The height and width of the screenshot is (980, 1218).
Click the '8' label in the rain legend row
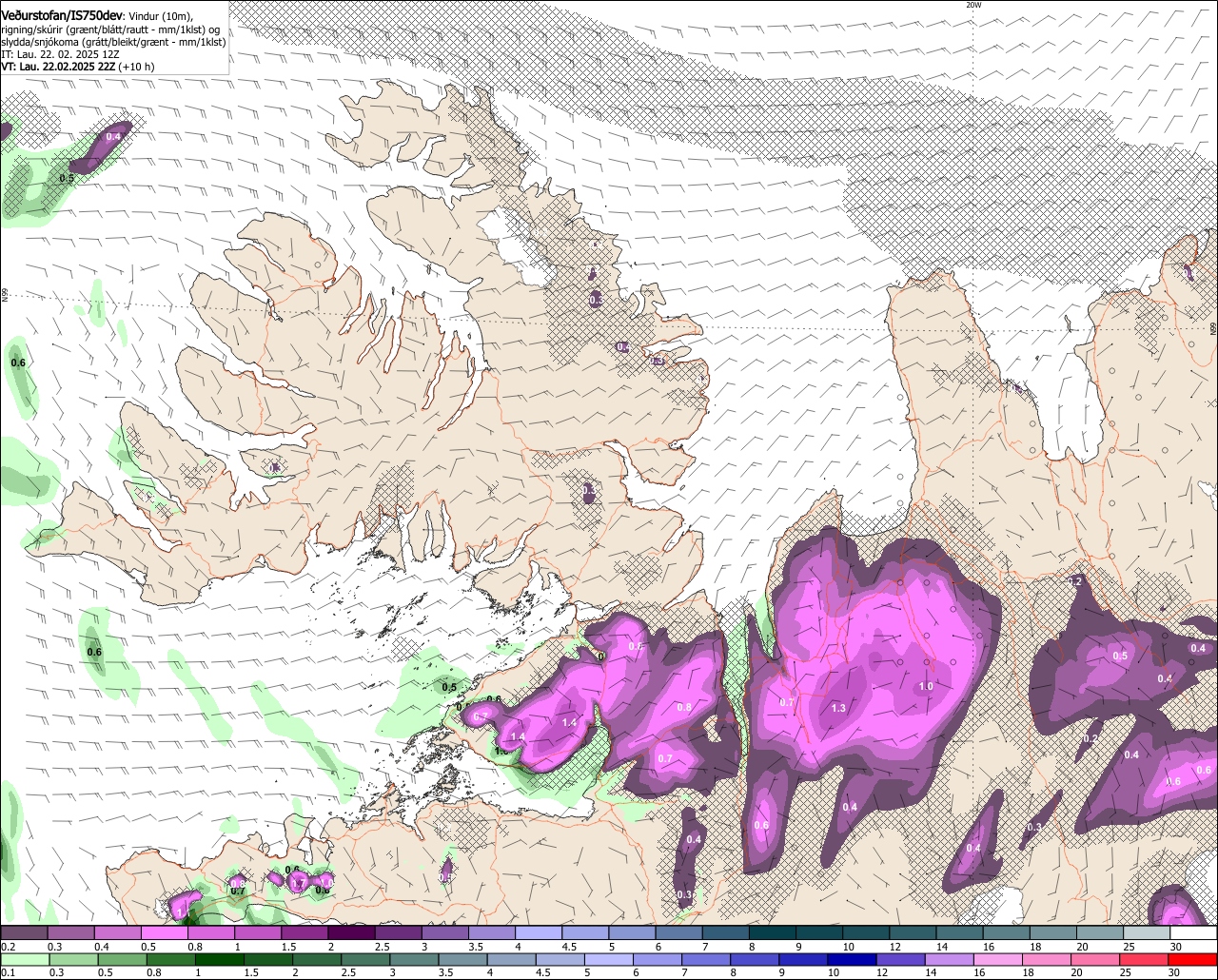(733, 973)
